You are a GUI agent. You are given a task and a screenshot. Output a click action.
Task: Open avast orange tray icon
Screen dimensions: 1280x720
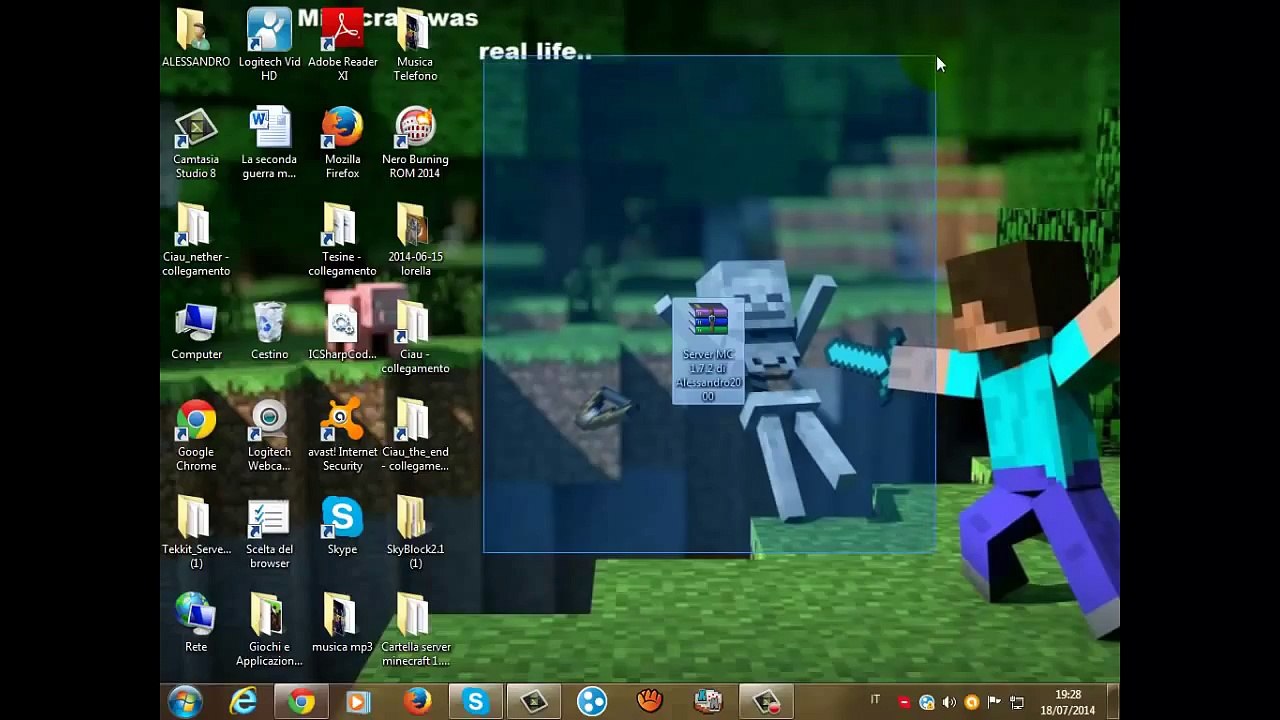971,702
